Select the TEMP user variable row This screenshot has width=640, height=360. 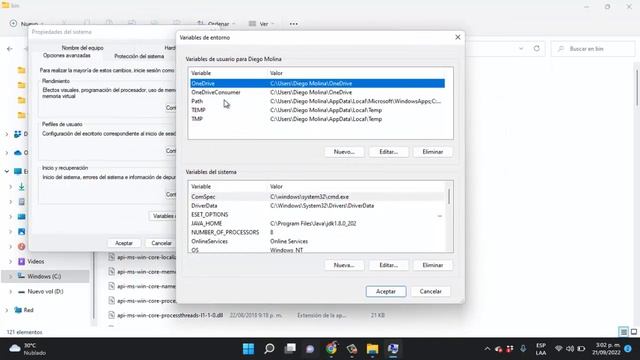[318, 110]
